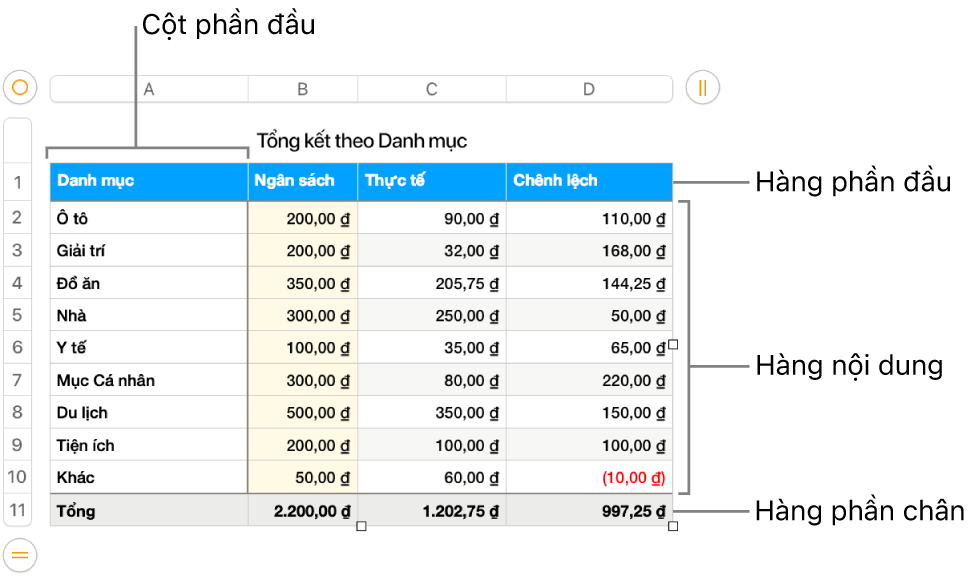Screen dimensions: 980x577
Task: Click the add columns handle icon
Action: pos(702,88)
